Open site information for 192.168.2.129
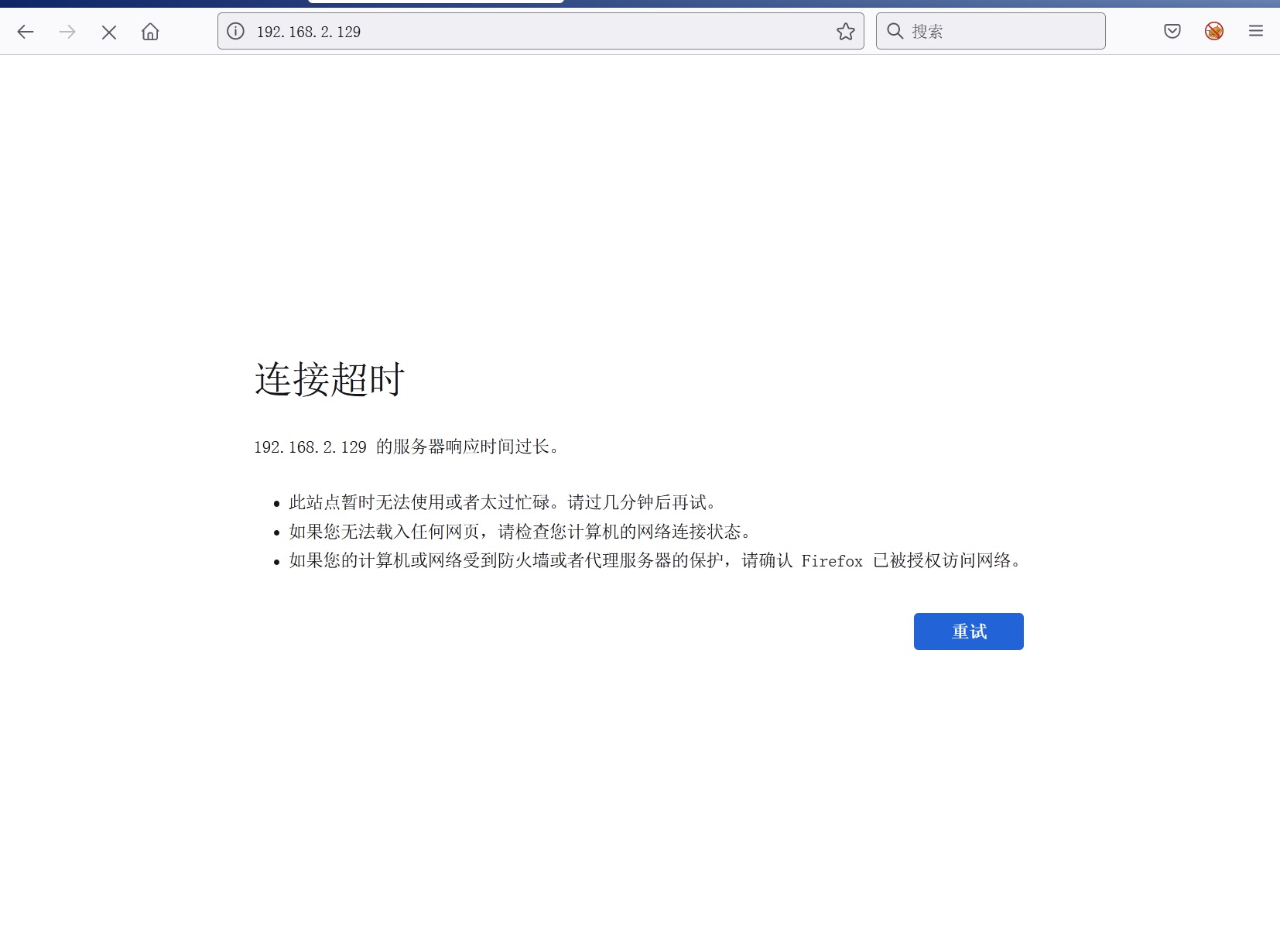1280x933 pixels. pyautogui.click(x=236, y=31)
